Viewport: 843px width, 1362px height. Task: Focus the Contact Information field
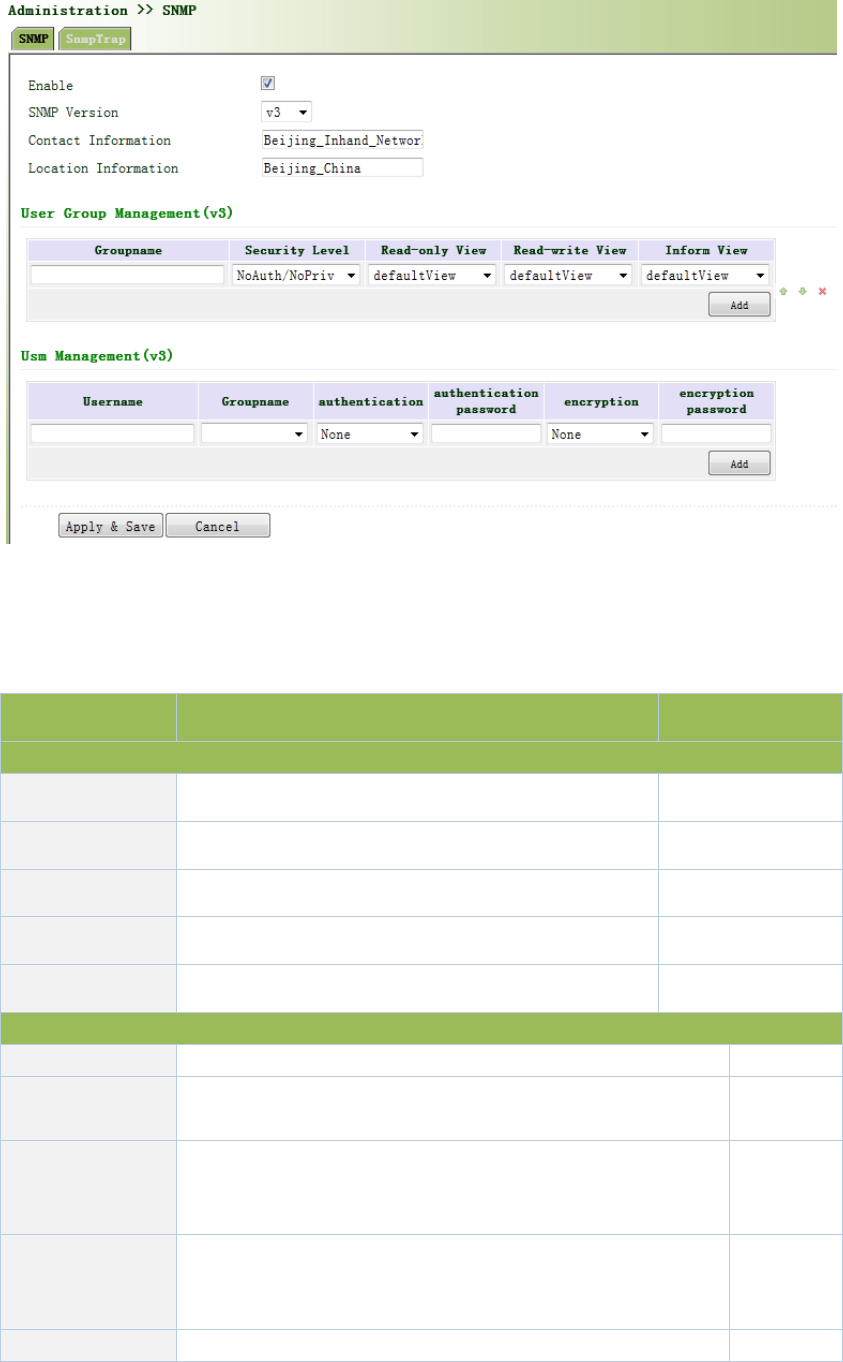click(x=343, y=140)
